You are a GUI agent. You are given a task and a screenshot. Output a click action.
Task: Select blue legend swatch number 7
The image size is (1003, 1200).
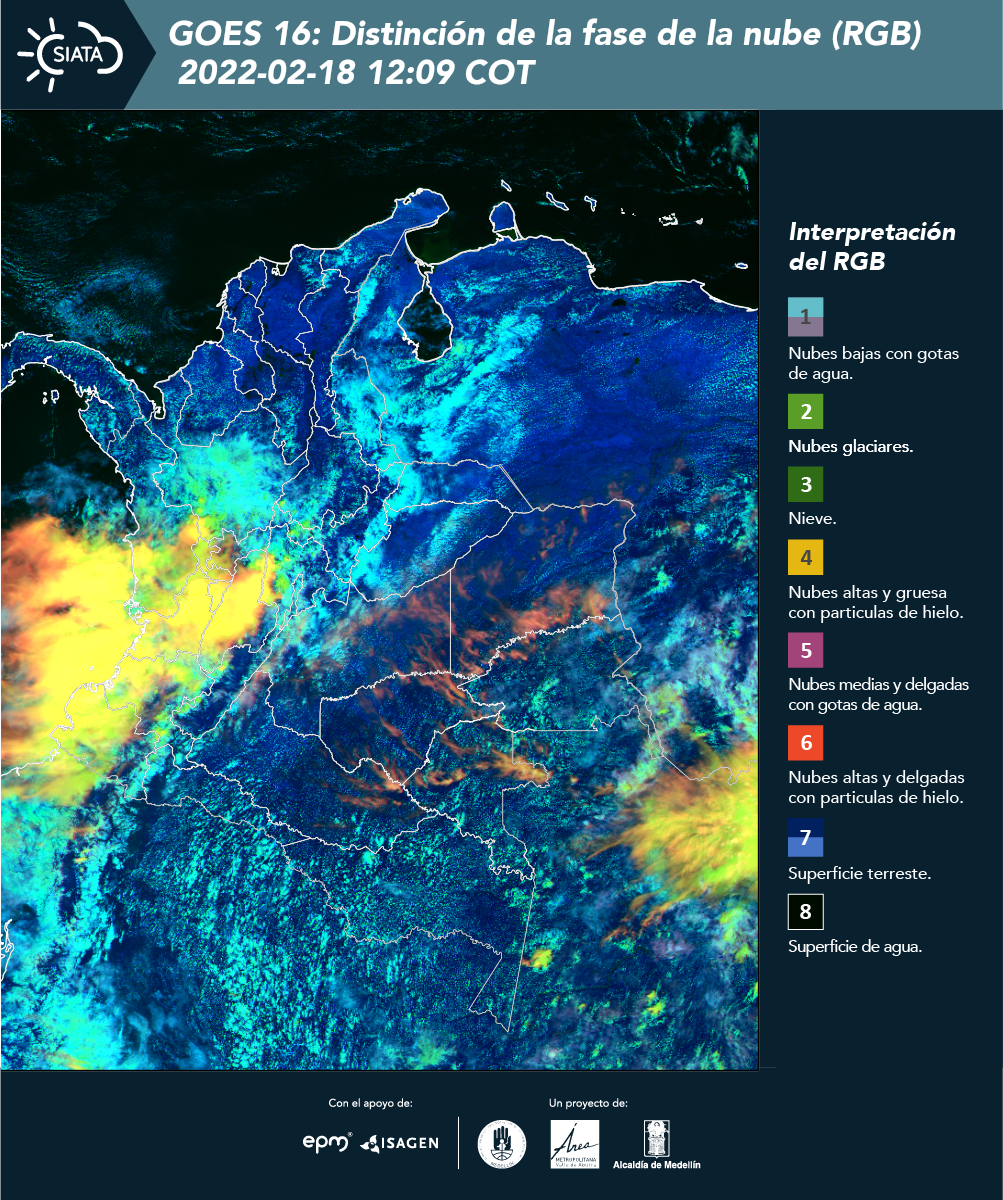(x=805, y=837)
